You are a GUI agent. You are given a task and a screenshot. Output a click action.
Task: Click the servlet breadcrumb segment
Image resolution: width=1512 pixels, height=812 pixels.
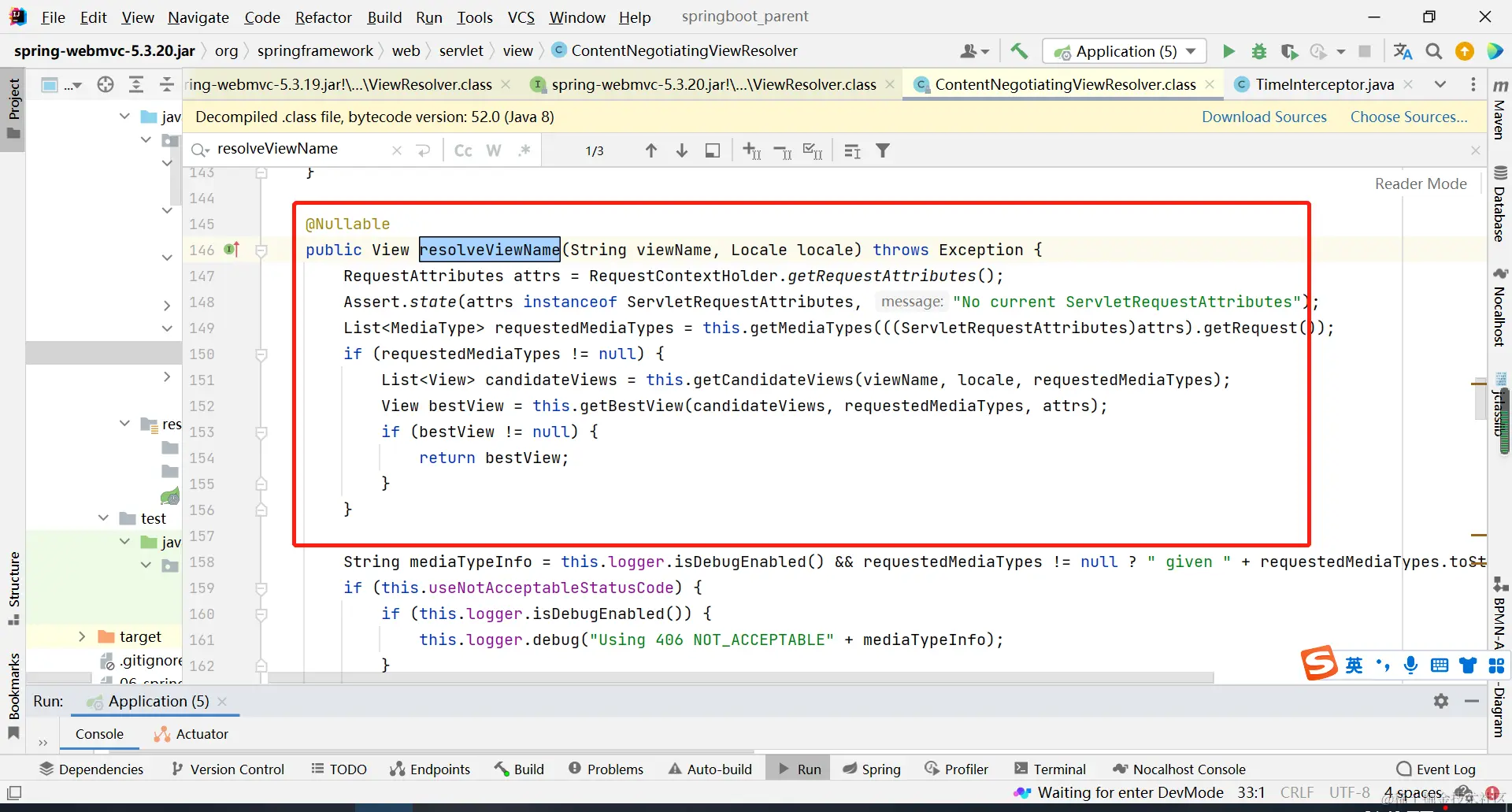pyautogui.click(x=461, y=51)
